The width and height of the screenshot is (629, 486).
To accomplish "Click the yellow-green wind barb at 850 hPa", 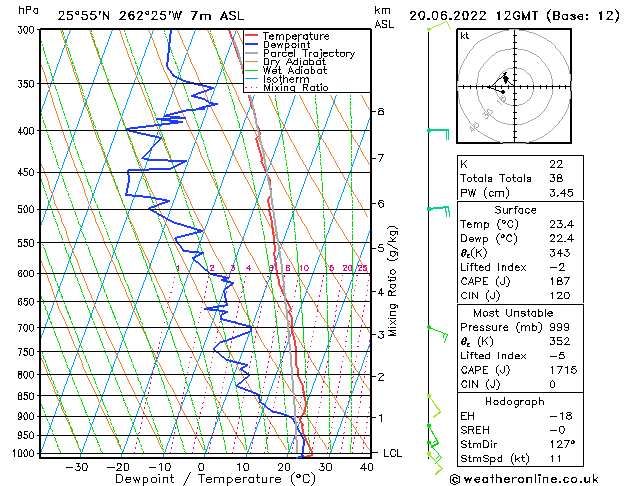I will pyautogui.click(x=434, y=406).
